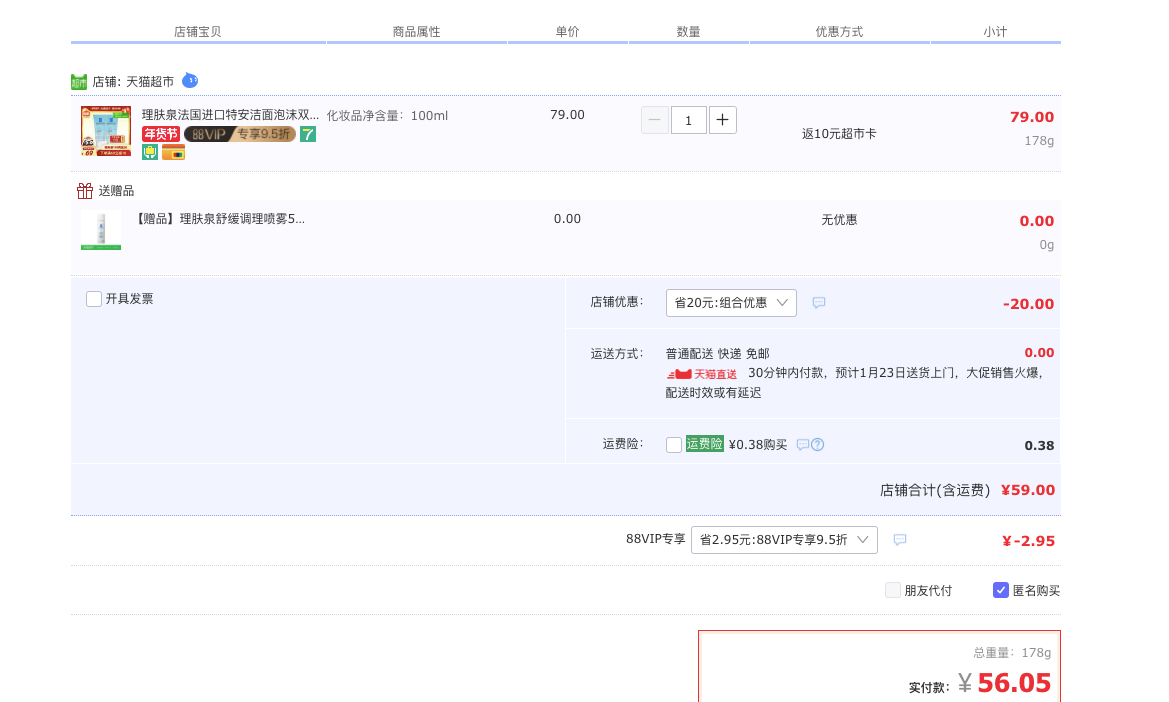Open the blue Wangwang chat icon

[x=190, y=80]
